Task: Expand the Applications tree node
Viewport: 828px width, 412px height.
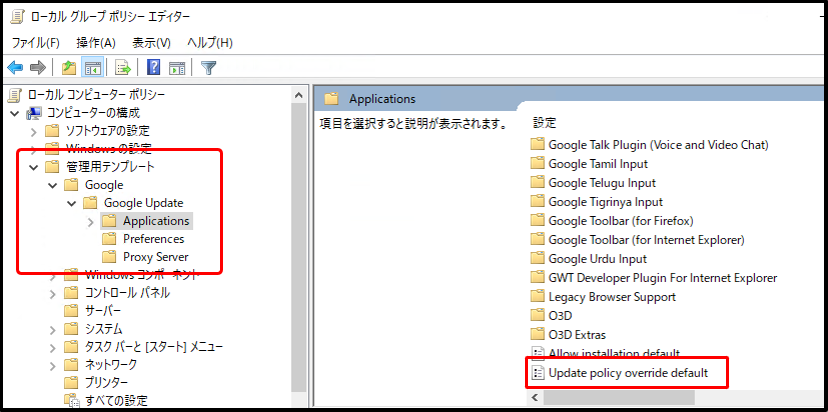Action: coord(91,222)
